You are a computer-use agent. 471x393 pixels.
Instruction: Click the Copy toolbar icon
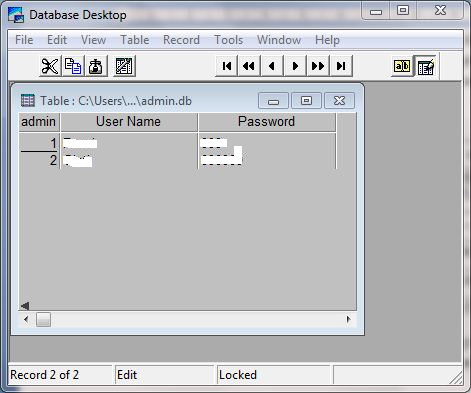coord(73,66)
